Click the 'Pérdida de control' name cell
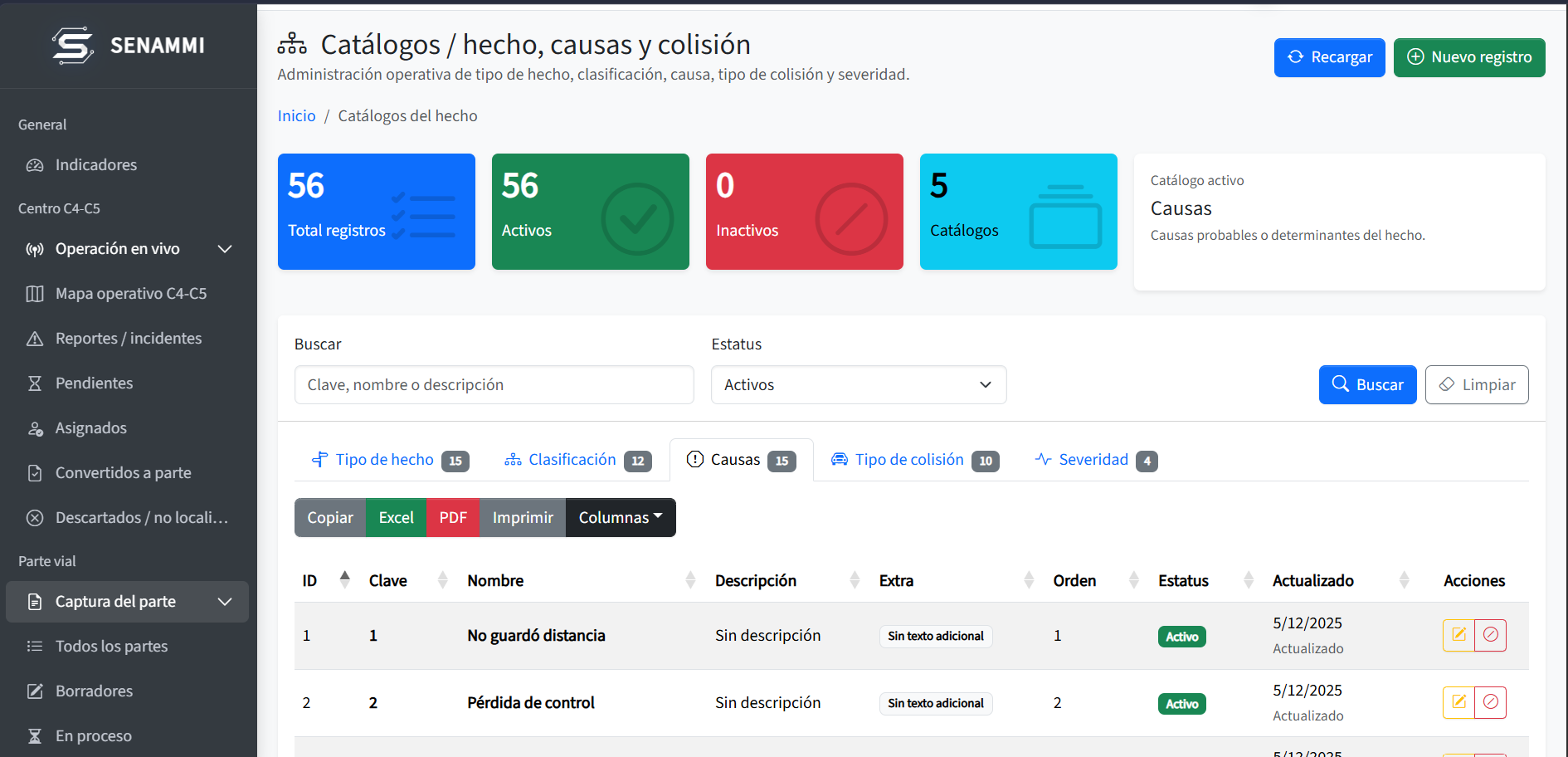 pyautogui.click(x=531, y=703)
